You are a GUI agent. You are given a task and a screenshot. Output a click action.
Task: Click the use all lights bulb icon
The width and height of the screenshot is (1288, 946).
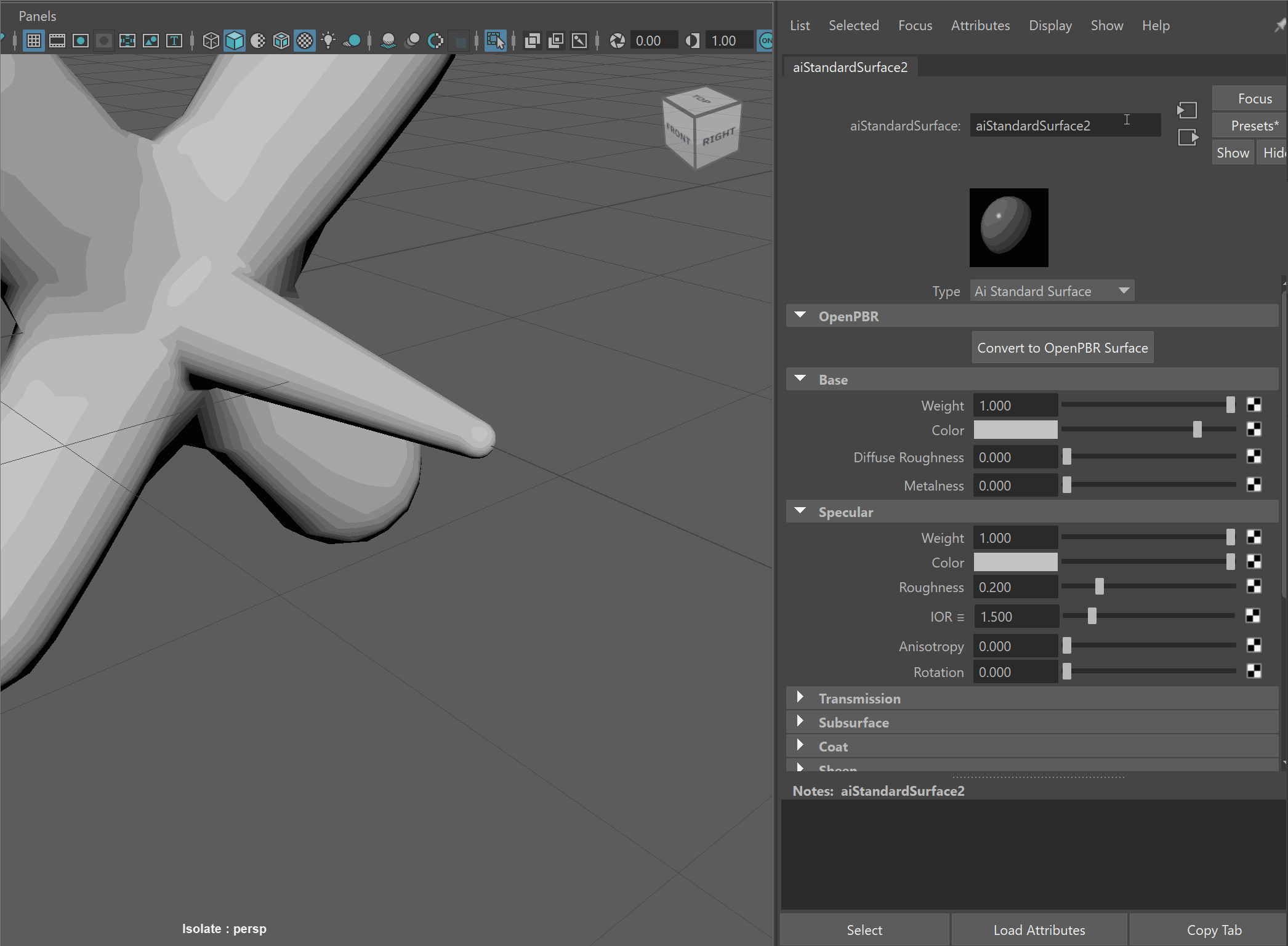328,41
